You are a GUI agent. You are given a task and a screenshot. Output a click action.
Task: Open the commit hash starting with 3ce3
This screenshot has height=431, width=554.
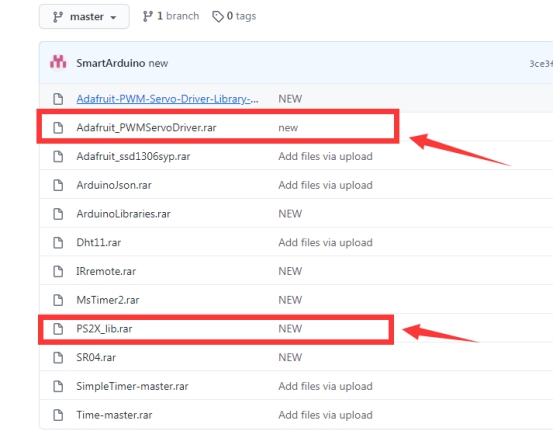[541, 64]
